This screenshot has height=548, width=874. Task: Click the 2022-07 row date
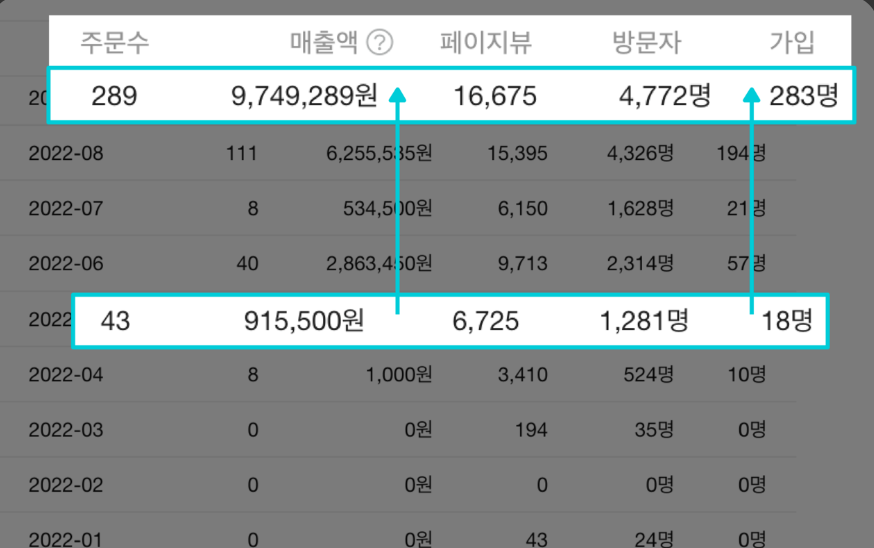point(66,208)
